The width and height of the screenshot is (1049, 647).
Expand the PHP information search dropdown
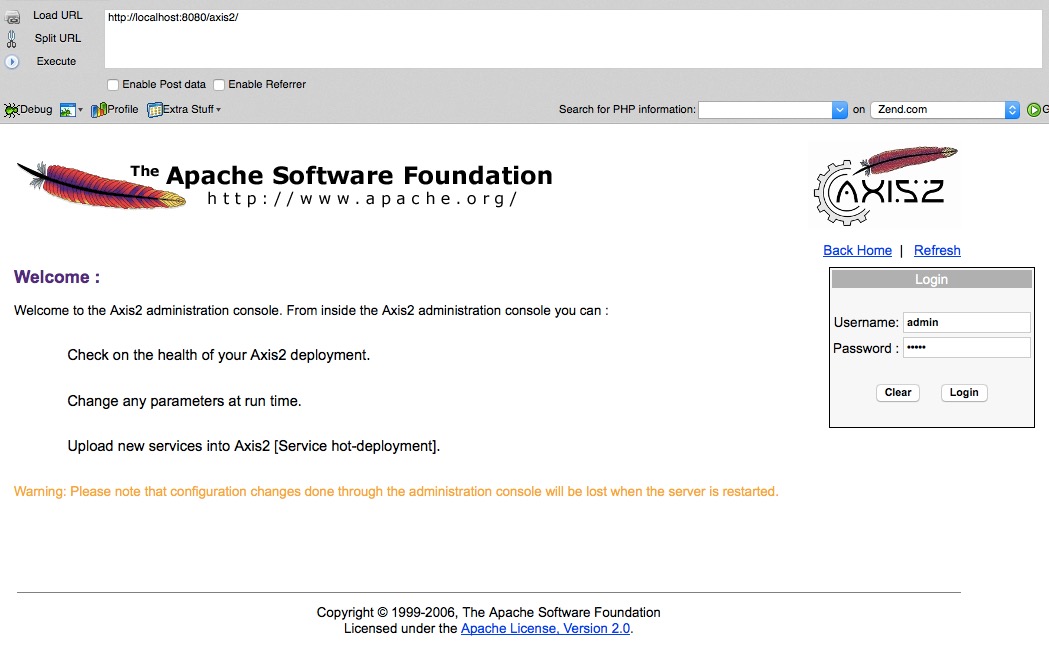[x=840, y=110]
